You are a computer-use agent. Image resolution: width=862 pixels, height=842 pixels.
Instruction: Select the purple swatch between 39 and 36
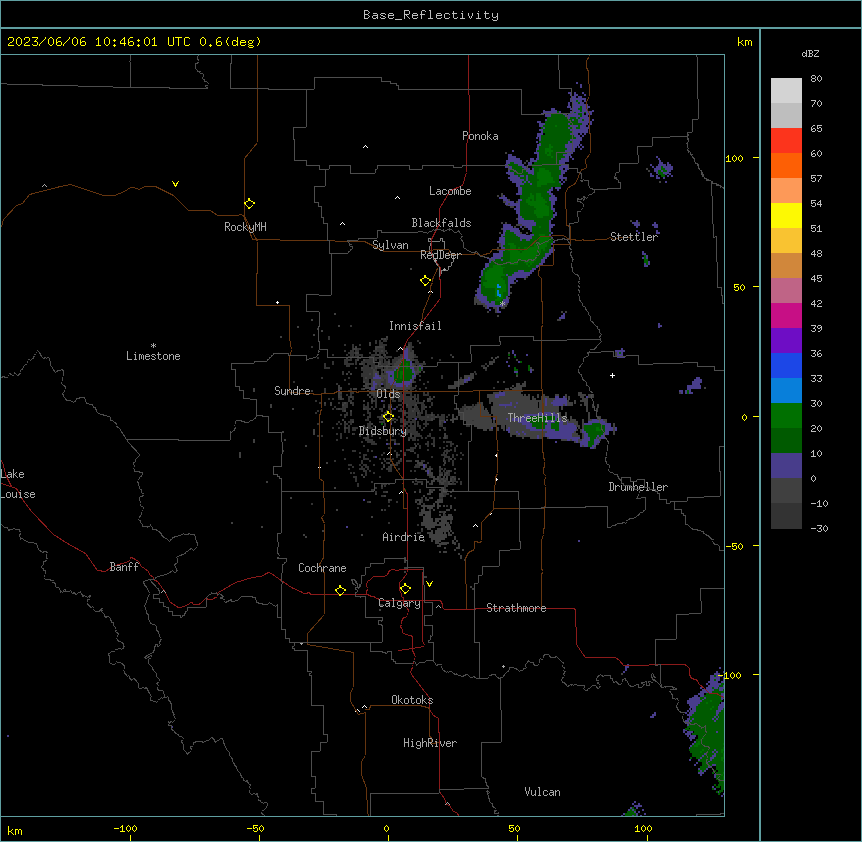coord(786,340)
